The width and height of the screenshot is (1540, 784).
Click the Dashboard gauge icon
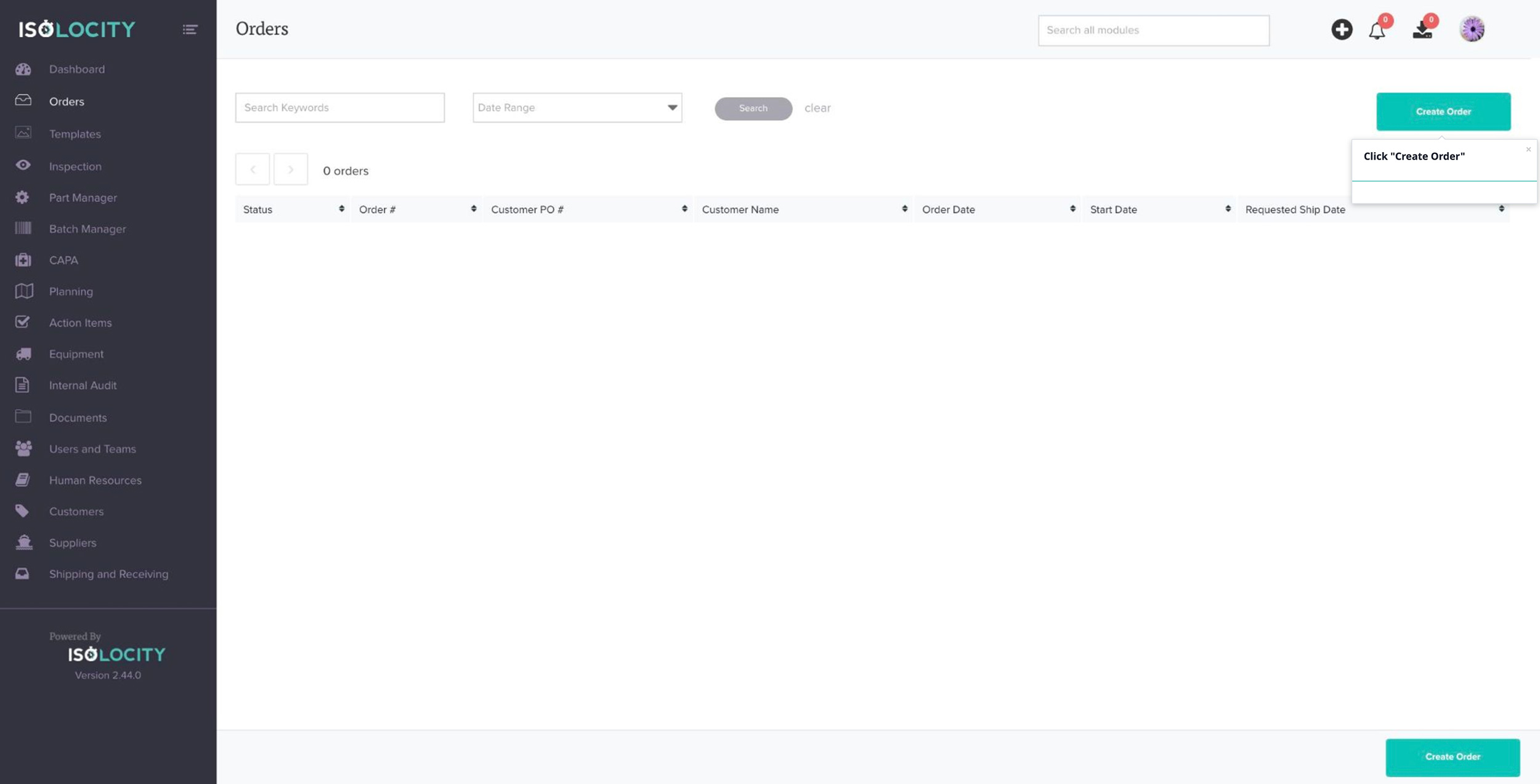23,69
